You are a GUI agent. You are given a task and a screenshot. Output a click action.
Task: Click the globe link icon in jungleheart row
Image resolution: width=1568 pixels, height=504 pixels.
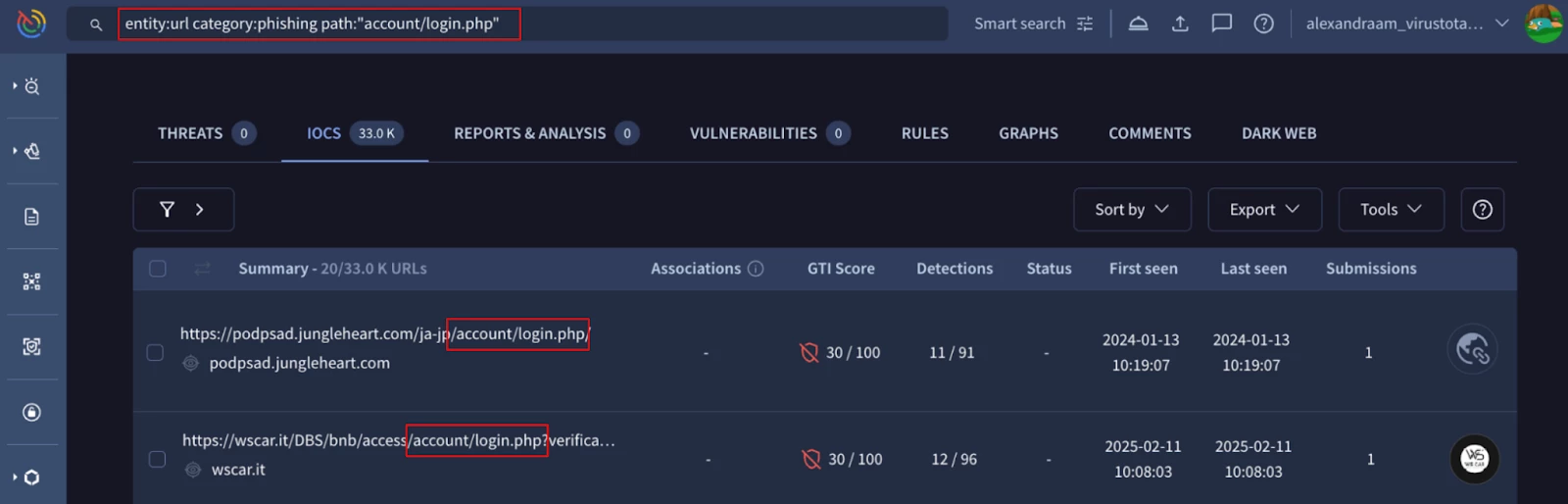(1472, 349)
